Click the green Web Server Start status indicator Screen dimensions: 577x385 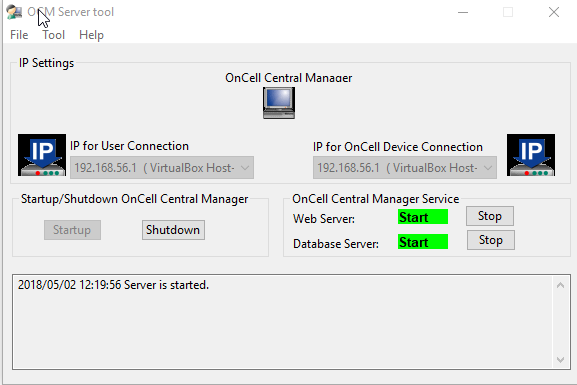[423, 217]
